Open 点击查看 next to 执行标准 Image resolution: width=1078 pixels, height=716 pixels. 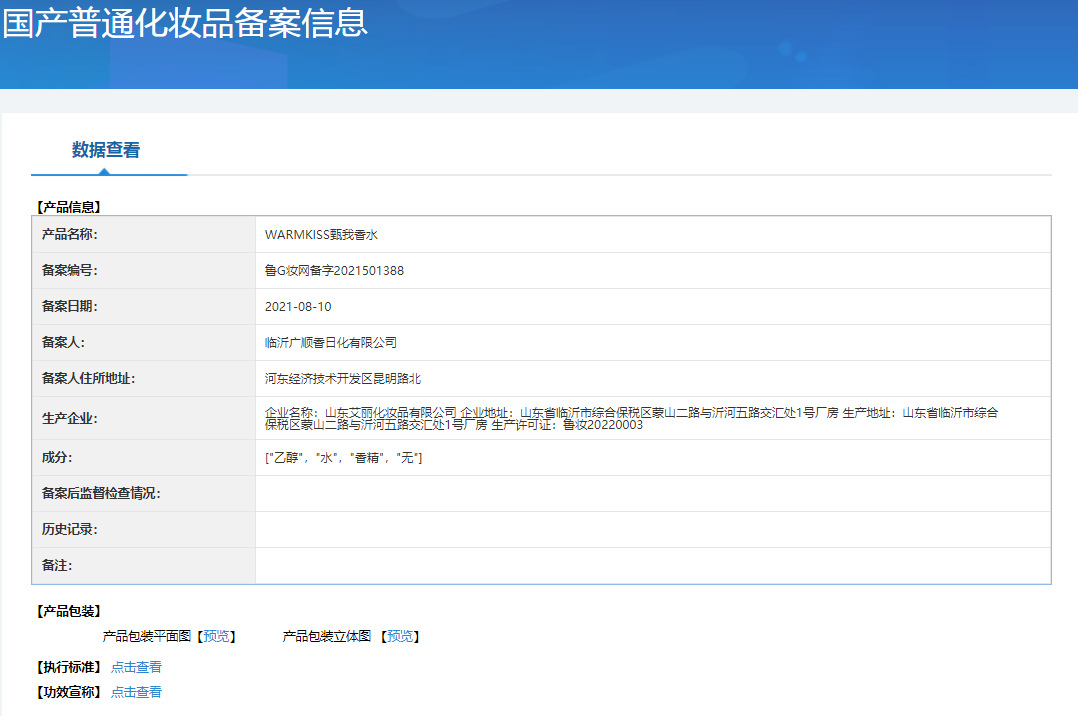(x=136, y=667)
